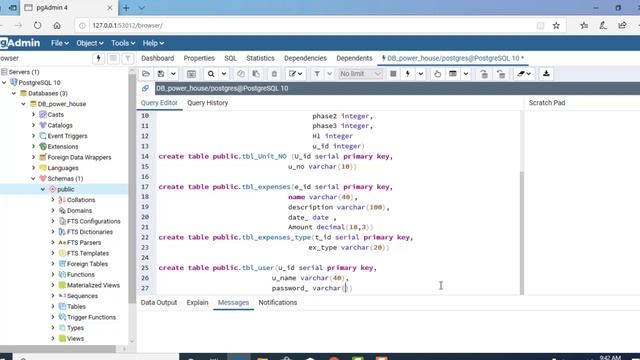Open the execute options dropdown arrow
Screen dimensions: 640x360
tap(420, 74)
